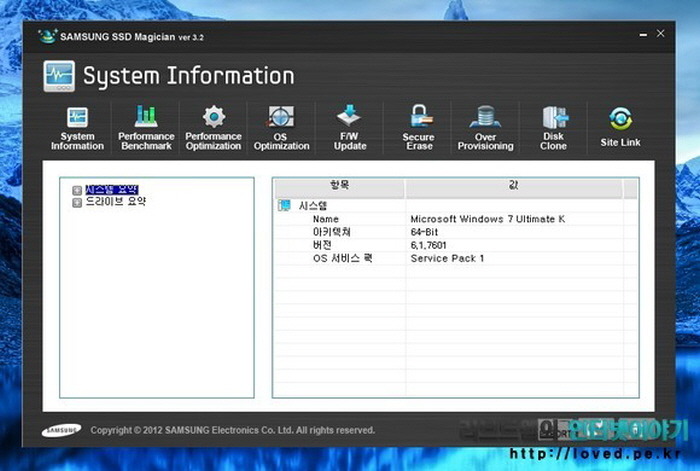Open the Secure Erase tool
Viewport: 700px width, 471px height.
(419, 128)
